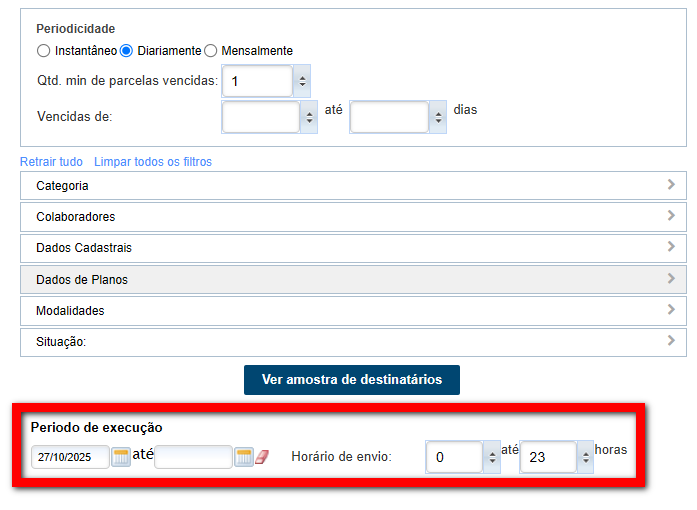This screenshot has height=510, width=697.
Task: Open calendar picker for end date
Action: (243, 457)
